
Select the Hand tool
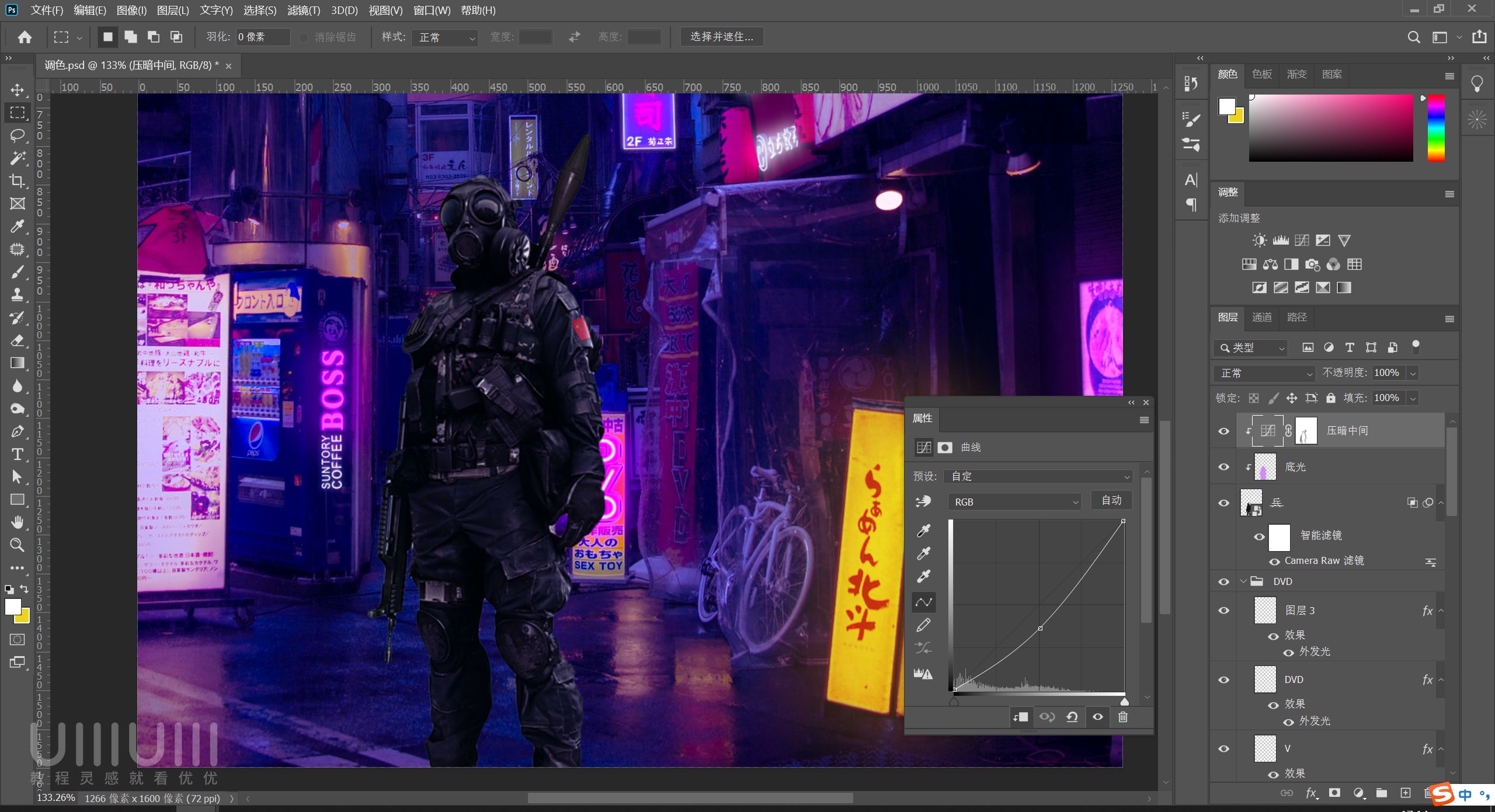pos(18,522)
